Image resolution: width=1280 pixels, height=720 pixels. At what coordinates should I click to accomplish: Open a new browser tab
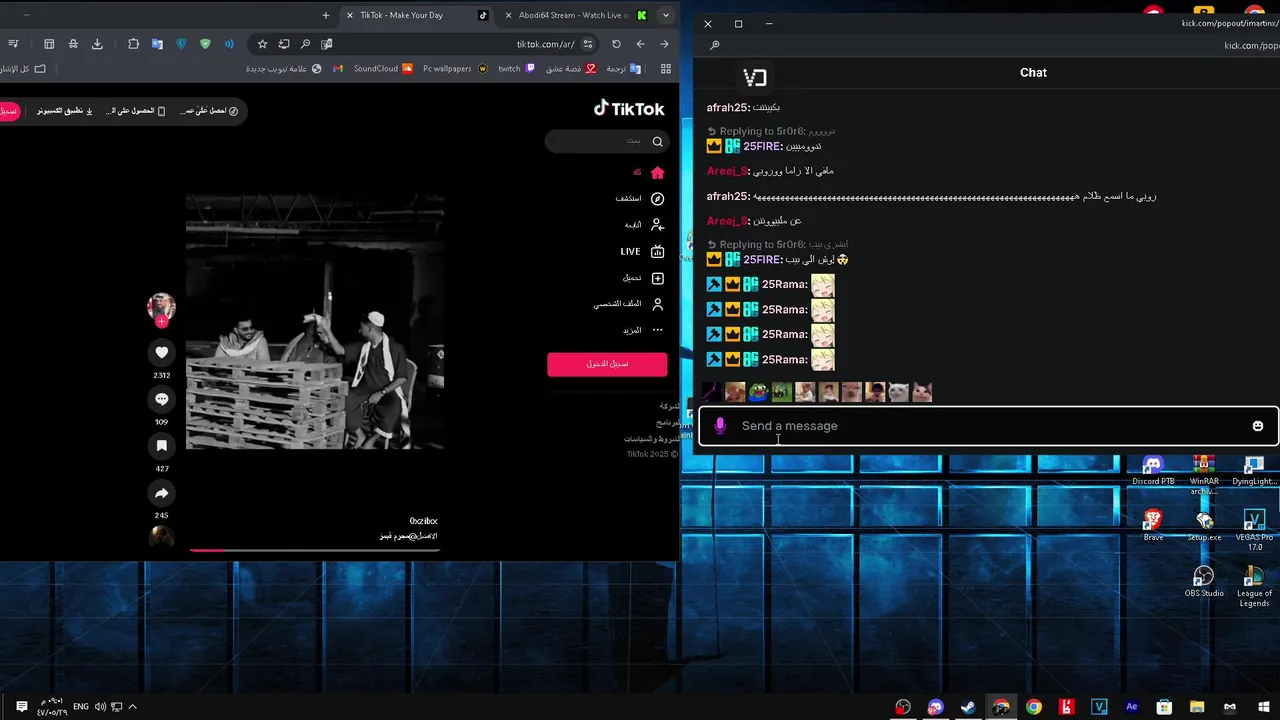pyautogui.click(x=326, y=15)
